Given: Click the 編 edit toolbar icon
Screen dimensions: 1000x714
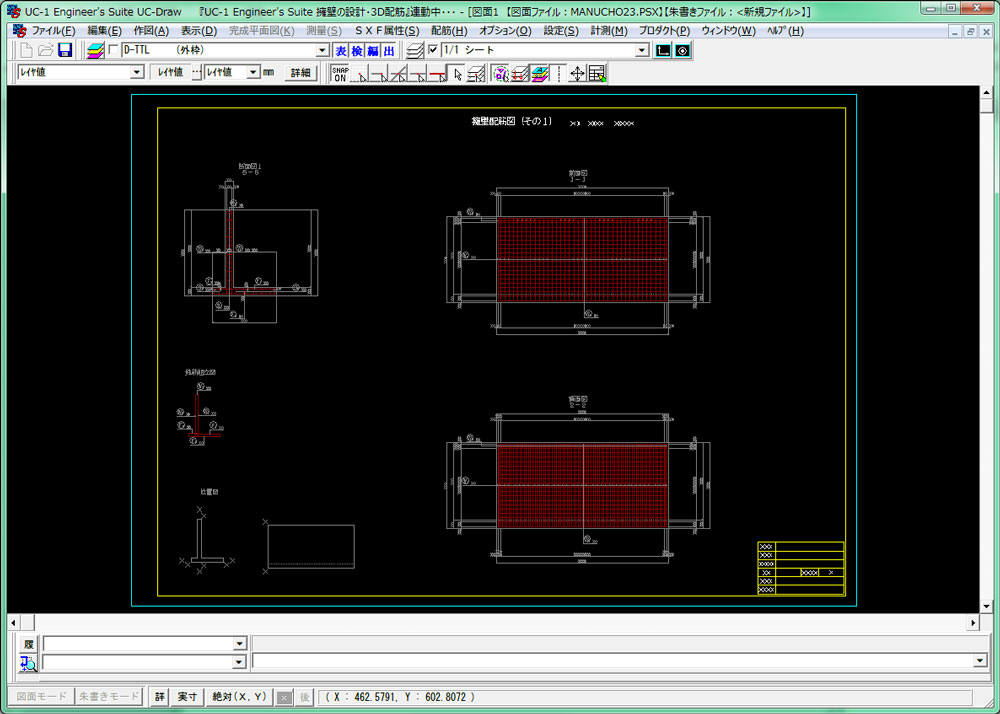Looking at the screenshot, I should 373,50.
